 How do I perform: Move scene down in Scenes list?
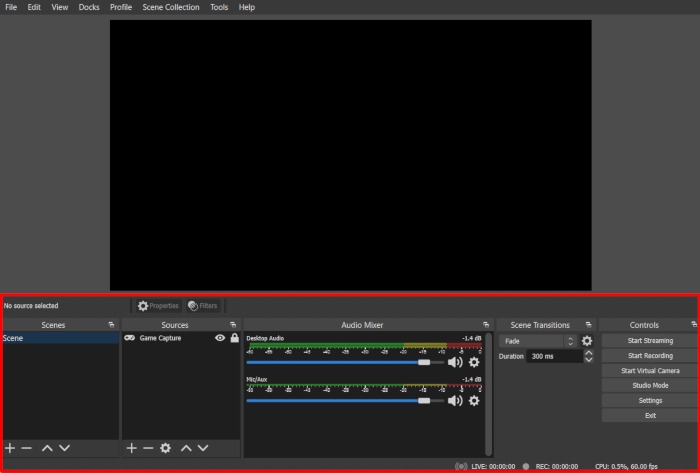pos(65,448)
